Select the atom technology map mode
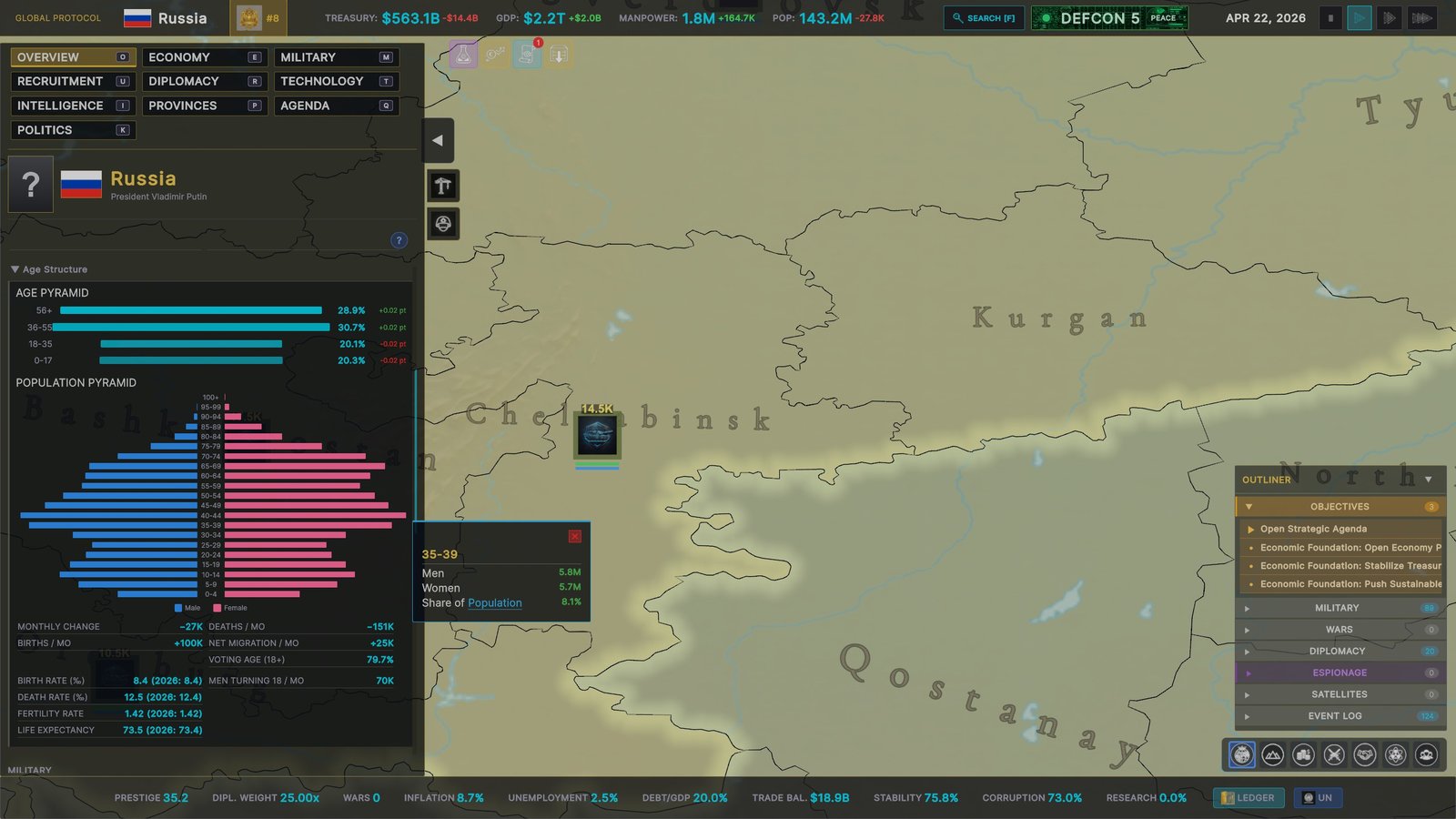Image resolution: width=1456 pixels, height=819 pixels. (x=1396, y=754)
